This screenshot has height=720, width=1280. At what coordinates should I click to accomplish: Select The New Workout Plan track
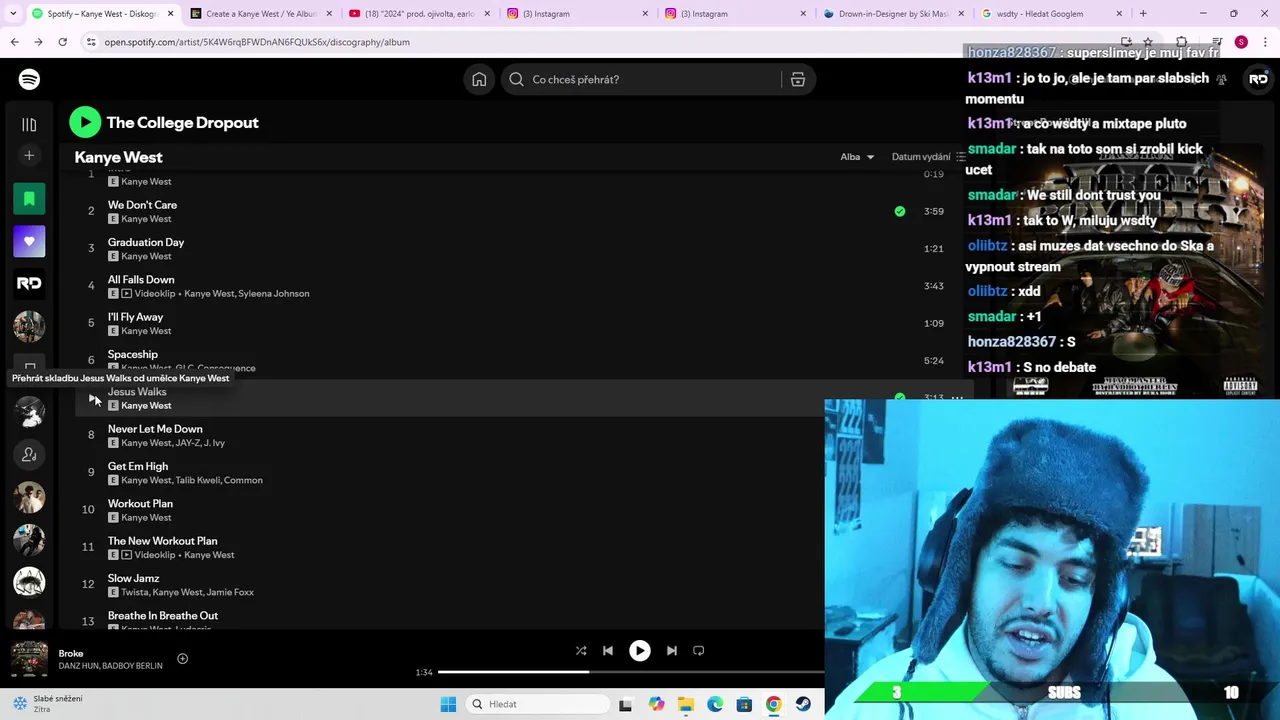(x=162, y=541)
